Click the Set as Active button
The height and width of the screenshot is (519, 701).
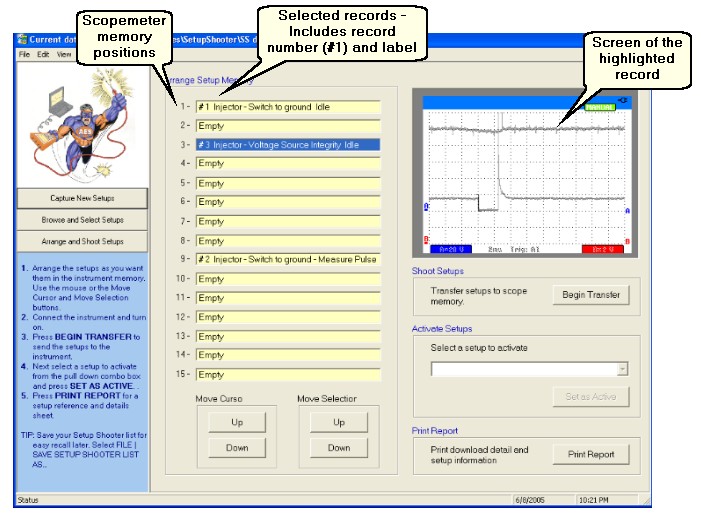point(591,397)
